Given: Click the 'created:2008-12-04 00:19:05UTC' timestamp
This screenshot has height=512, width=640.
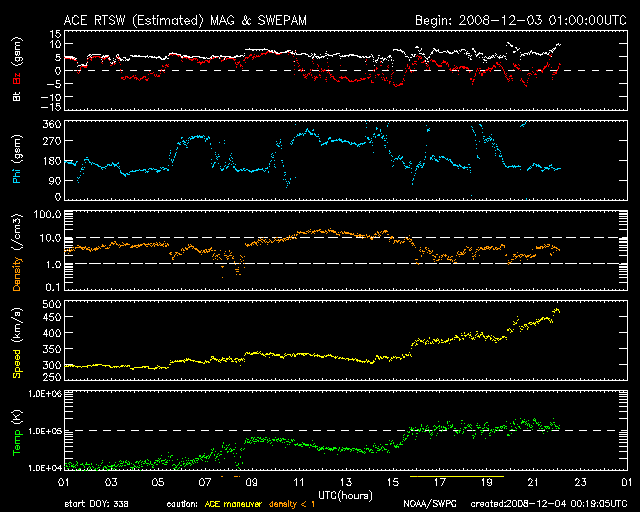Looking at the screenshot, I should 549,504.
